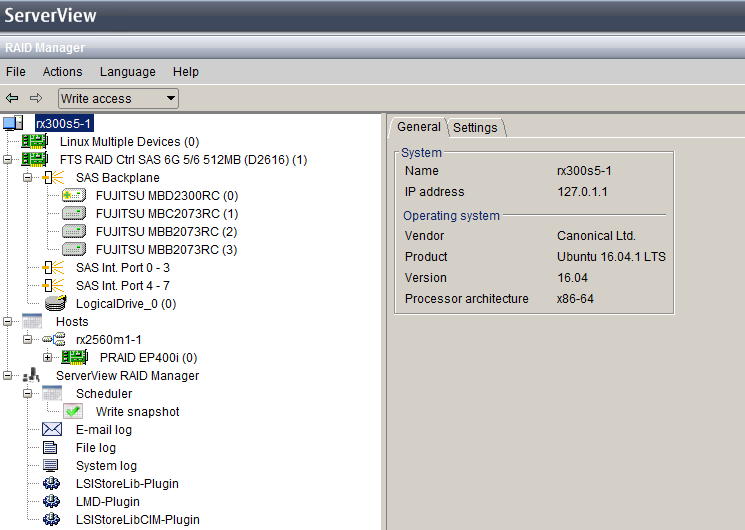Click the System log monitor icon
Screen dimensions: 745x530
(x=50, y=465)
